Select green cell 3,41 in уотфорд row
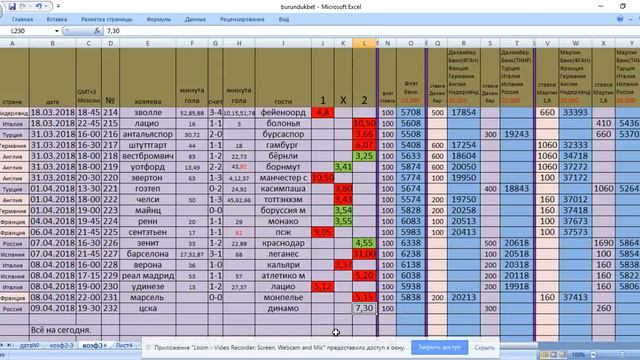The height and width of the screenshot is (360, 640). tap(343, 167)
